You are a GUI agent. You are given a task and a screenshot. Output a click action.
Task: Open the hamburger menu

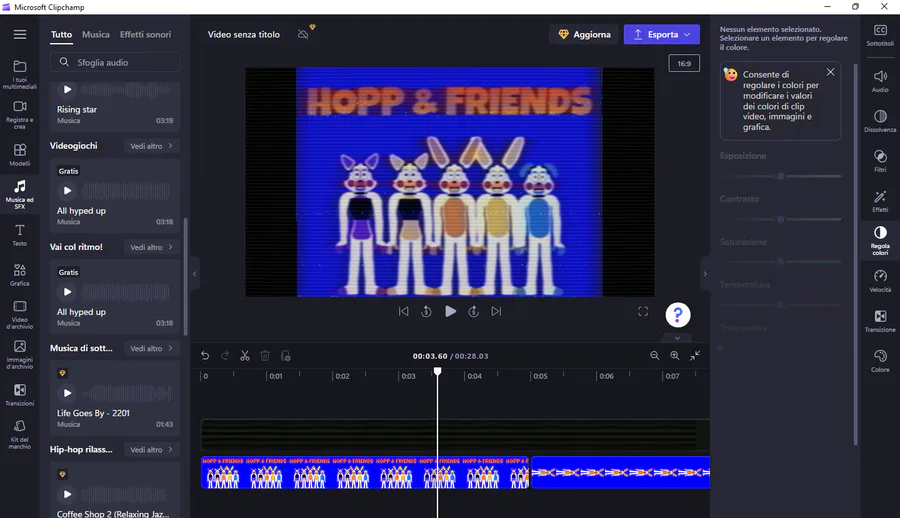(x=20, y=34)
